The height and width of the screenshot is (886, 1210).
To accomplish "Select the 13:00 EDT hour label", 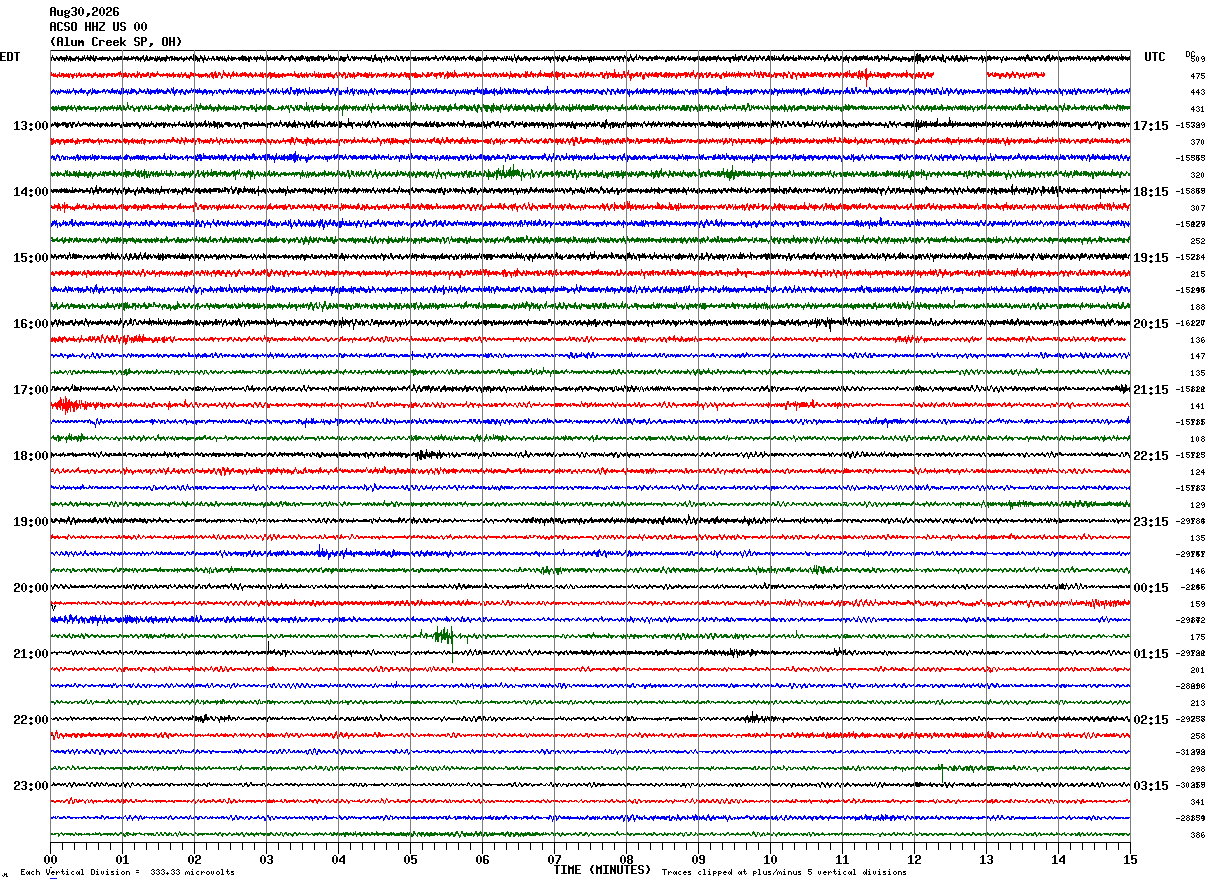I will pyautogui.click(x=31, y=126).
